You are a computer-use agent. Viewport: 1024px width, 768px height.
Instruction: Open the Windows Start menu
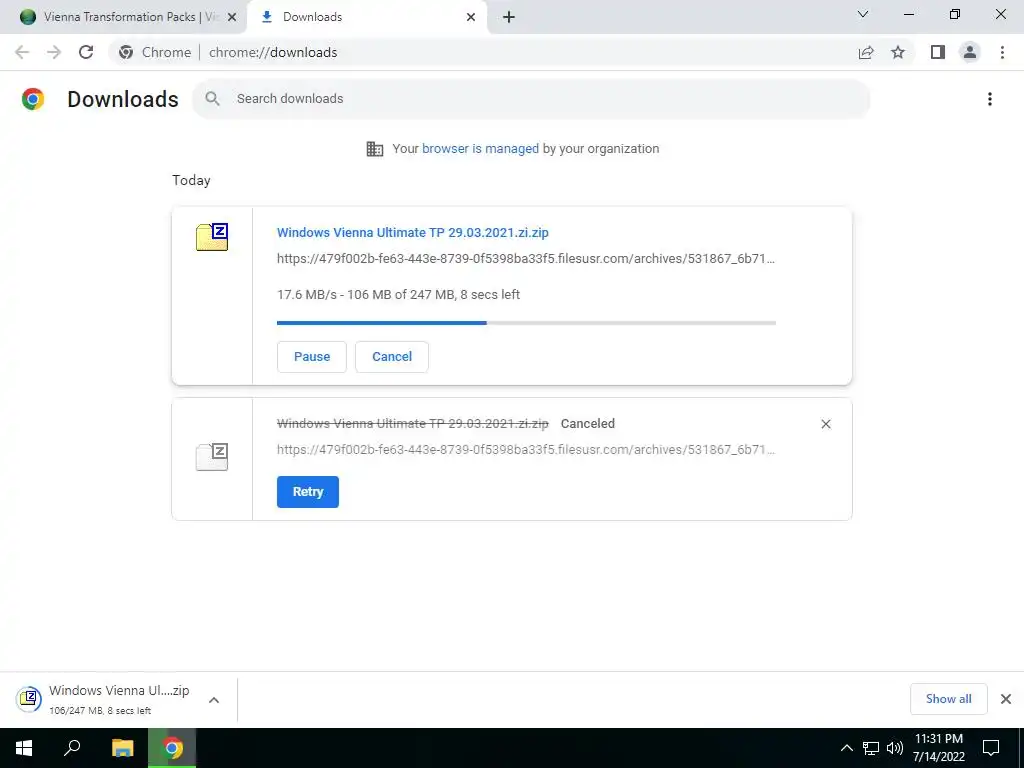point(24,748)
